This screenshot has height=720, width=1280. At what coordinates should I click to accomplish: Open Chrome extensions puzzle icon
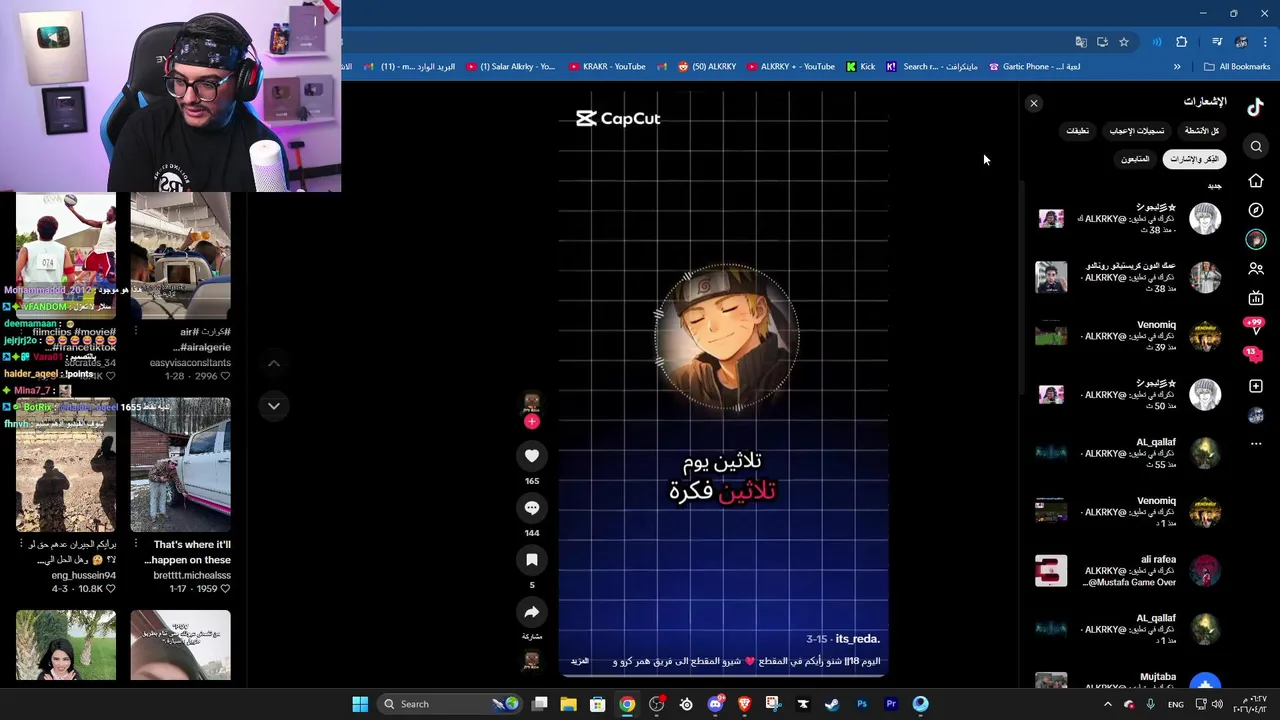(1182, 42)
